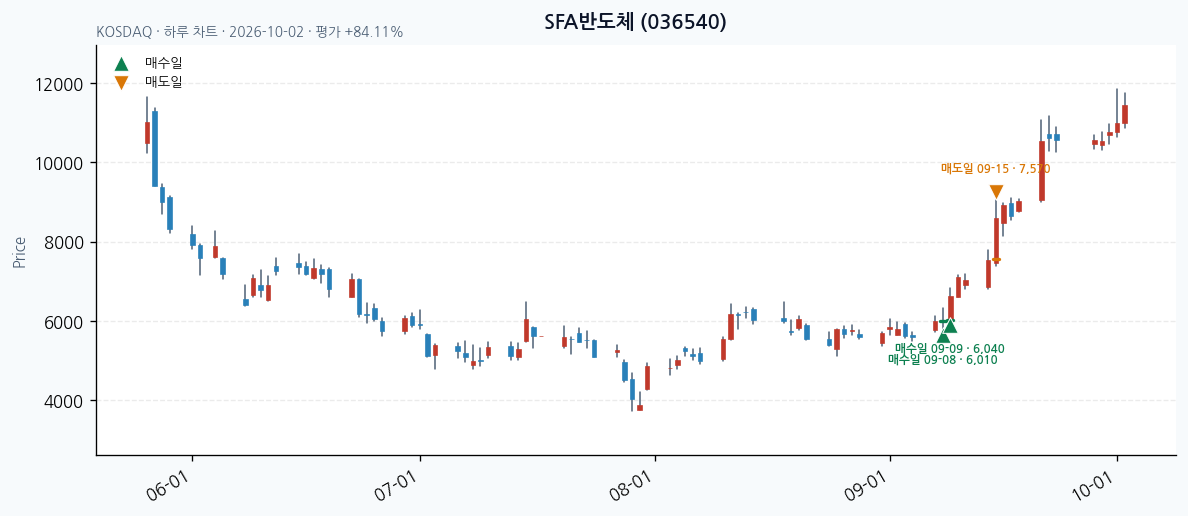Screen dimensions: 1188x516
Task: Click the 6000 price axis label
Action: [63, 322]
